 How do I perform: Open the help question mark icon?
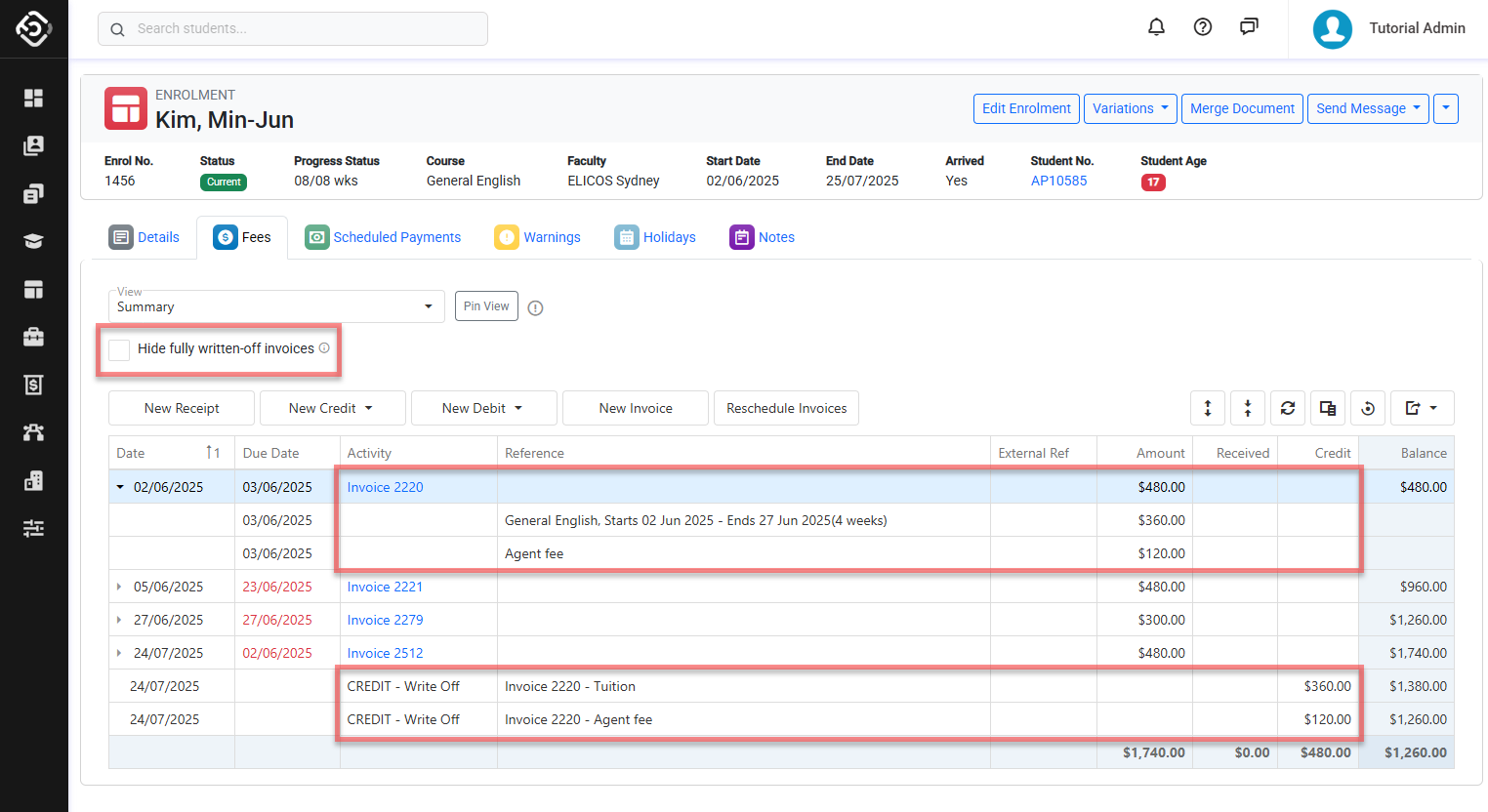coord(1203,27)
